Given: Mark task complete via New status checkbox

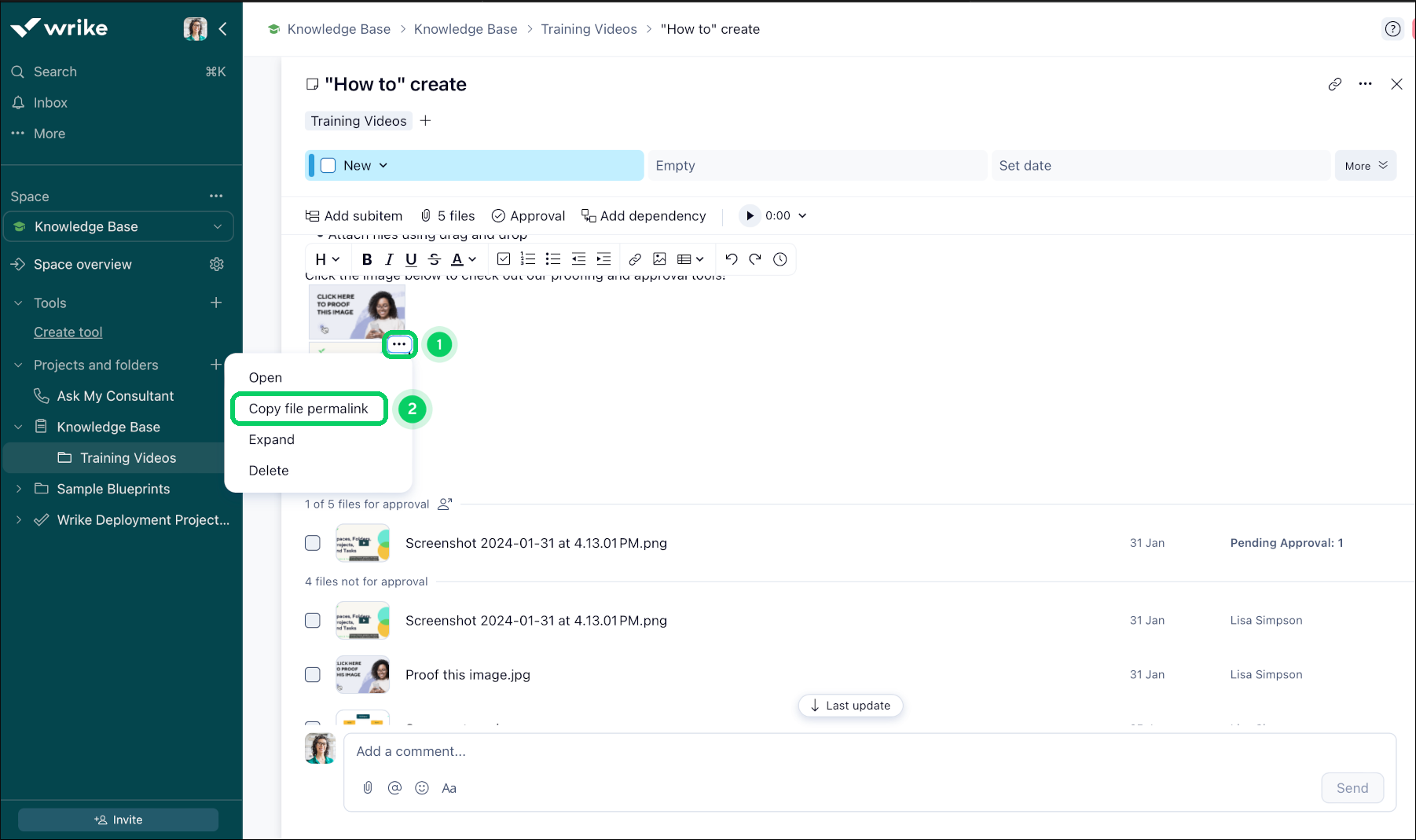Looking at the screenshot, I should pos(328,166).
